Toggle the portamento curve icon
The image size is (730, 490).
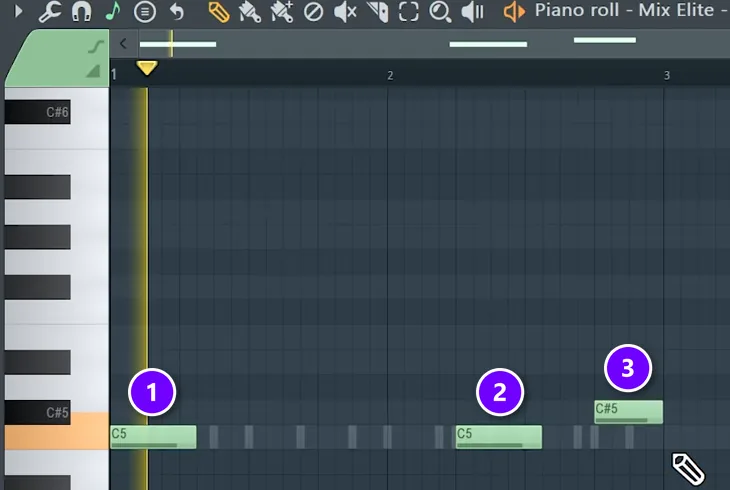(x=96, y=47)
